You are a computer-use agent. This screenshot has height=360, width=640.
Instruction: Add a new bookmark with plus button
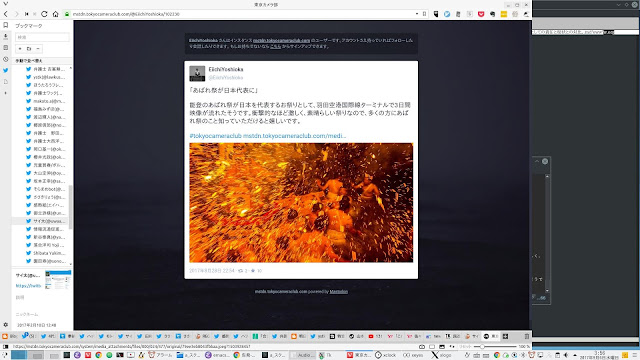click(20, 49)
